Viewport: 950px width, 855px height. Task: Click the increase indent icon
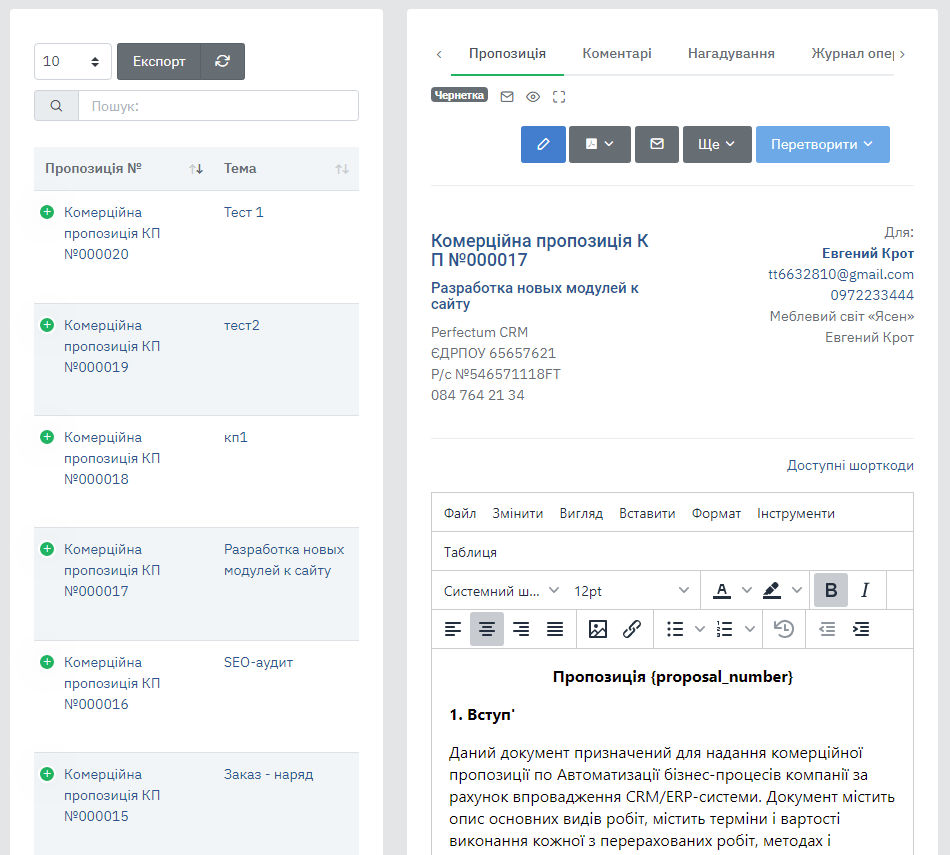(861, 629)
